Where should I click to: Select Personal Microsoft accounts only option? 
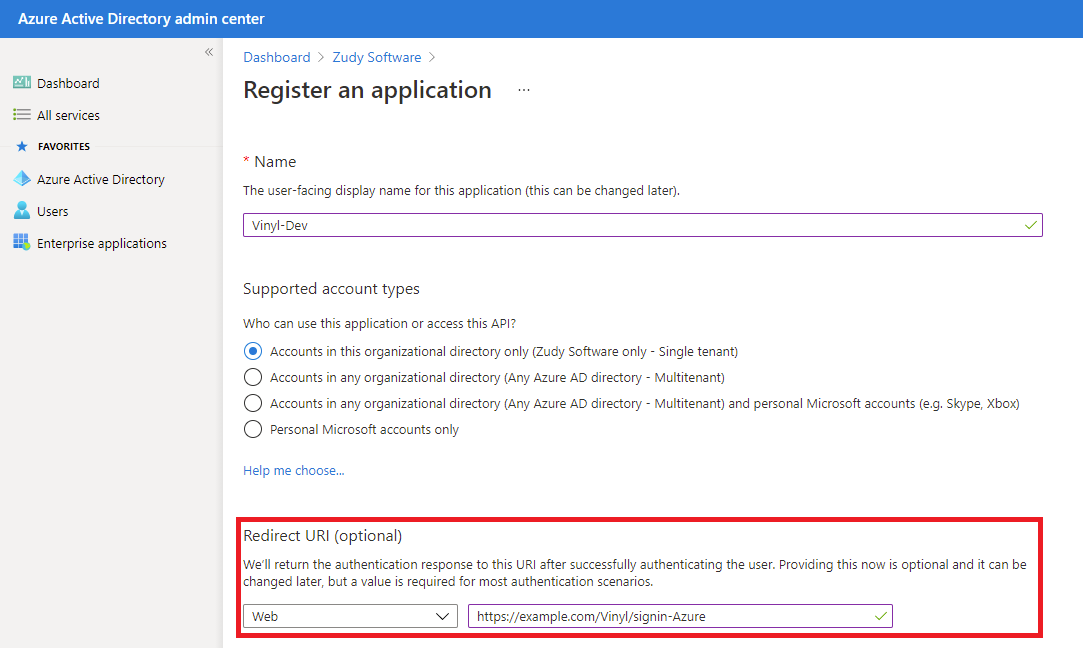tap(253, 430)
